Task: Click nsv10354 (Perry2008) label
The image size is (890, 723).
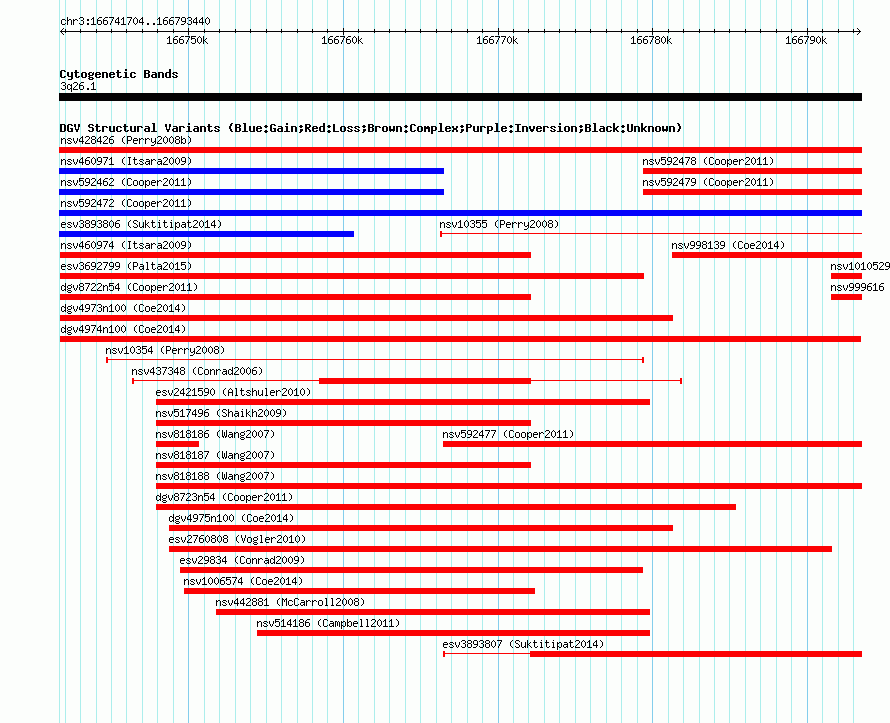Action: click(165, 350)
